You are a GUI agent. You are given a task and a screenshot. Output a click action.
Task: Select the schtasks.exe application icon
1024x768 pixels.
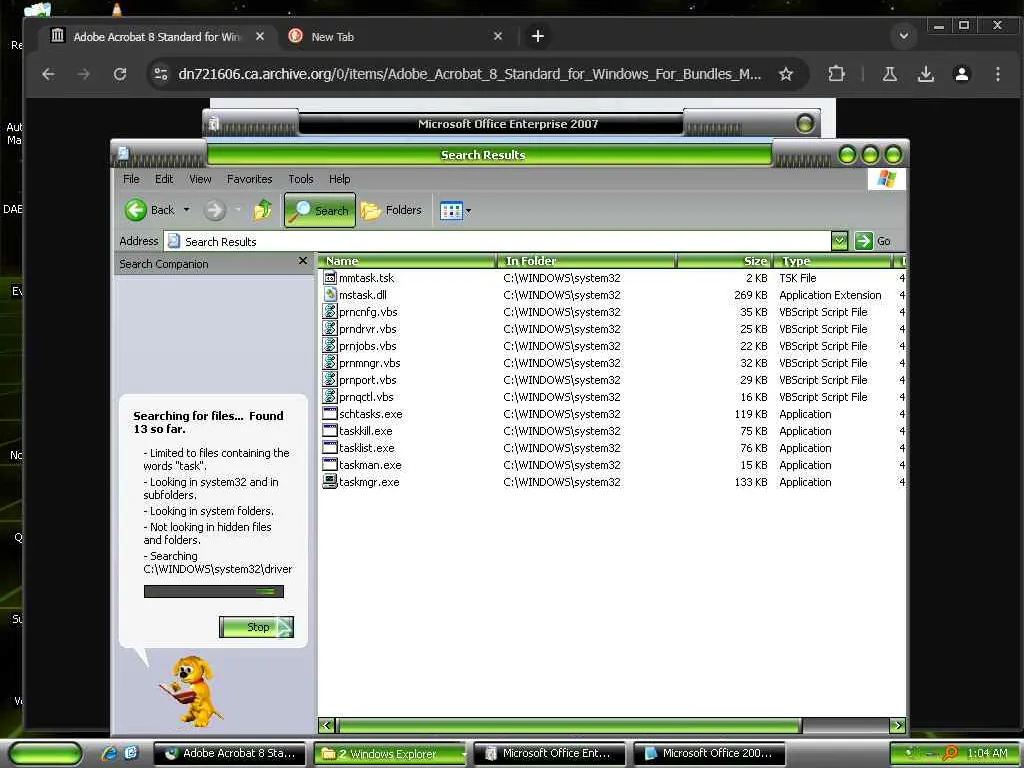tap(330, 413)
